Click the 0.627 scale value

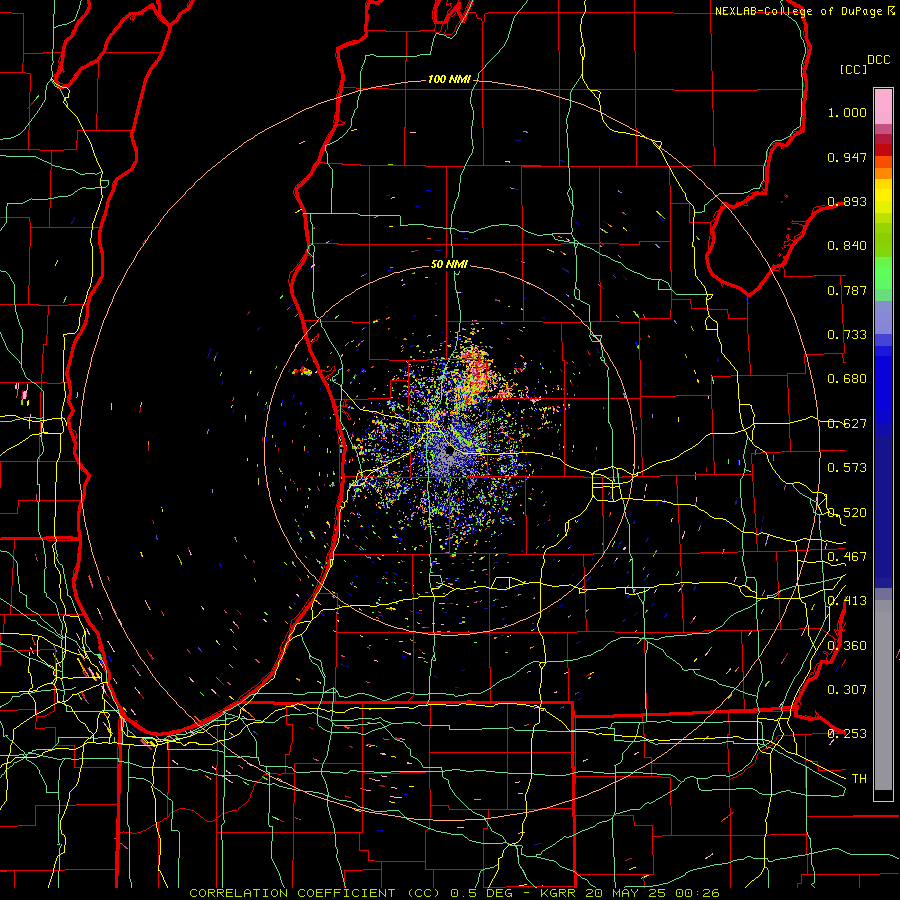847,424
